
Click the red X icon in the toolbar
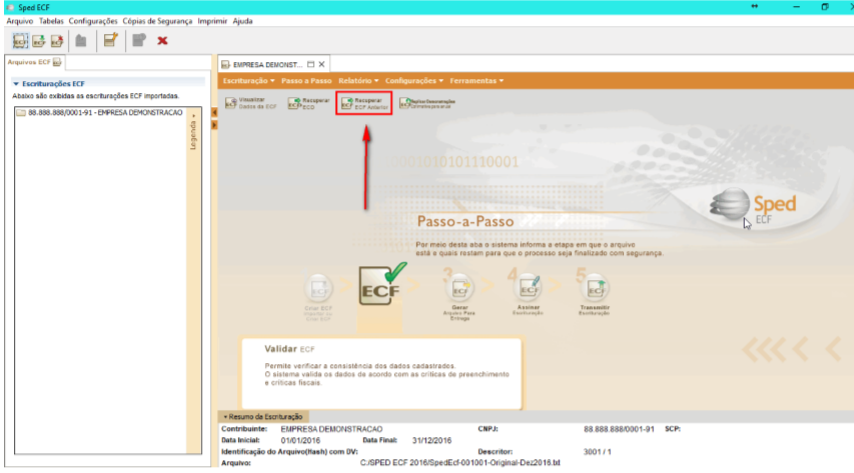tap(162, 41)
